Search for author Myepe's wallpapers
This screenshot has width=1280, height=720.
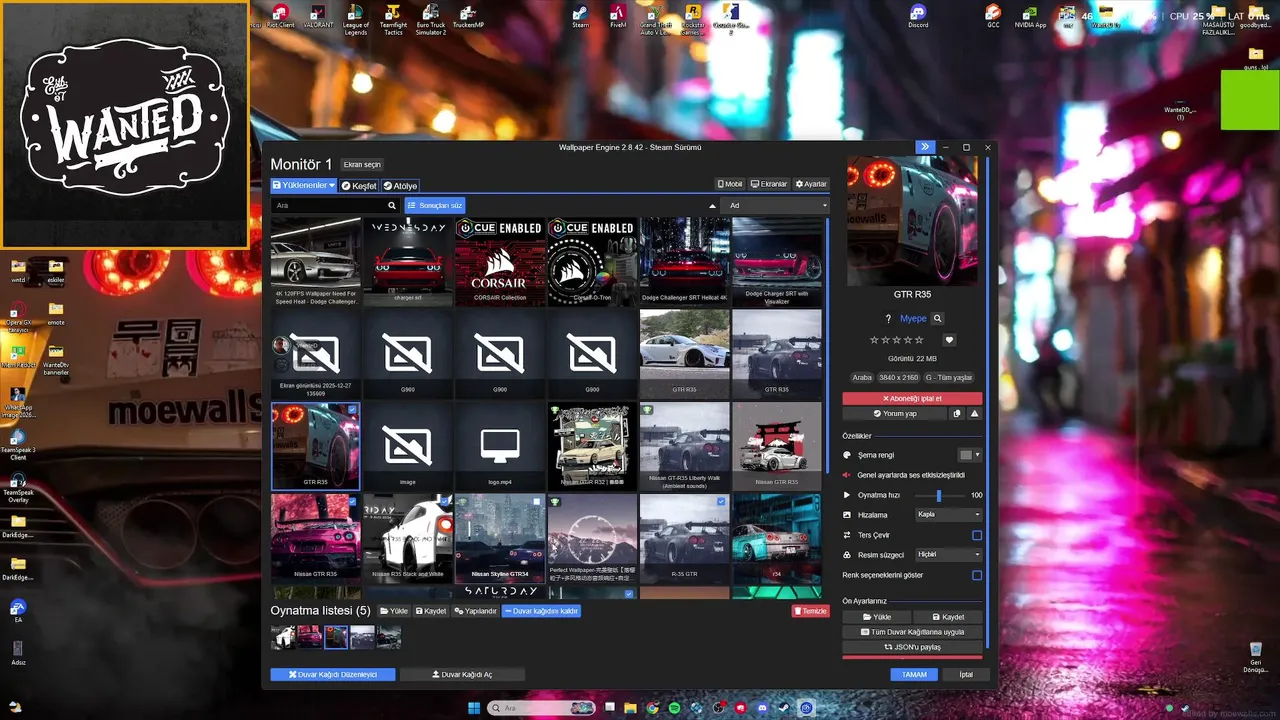(938, 318)
